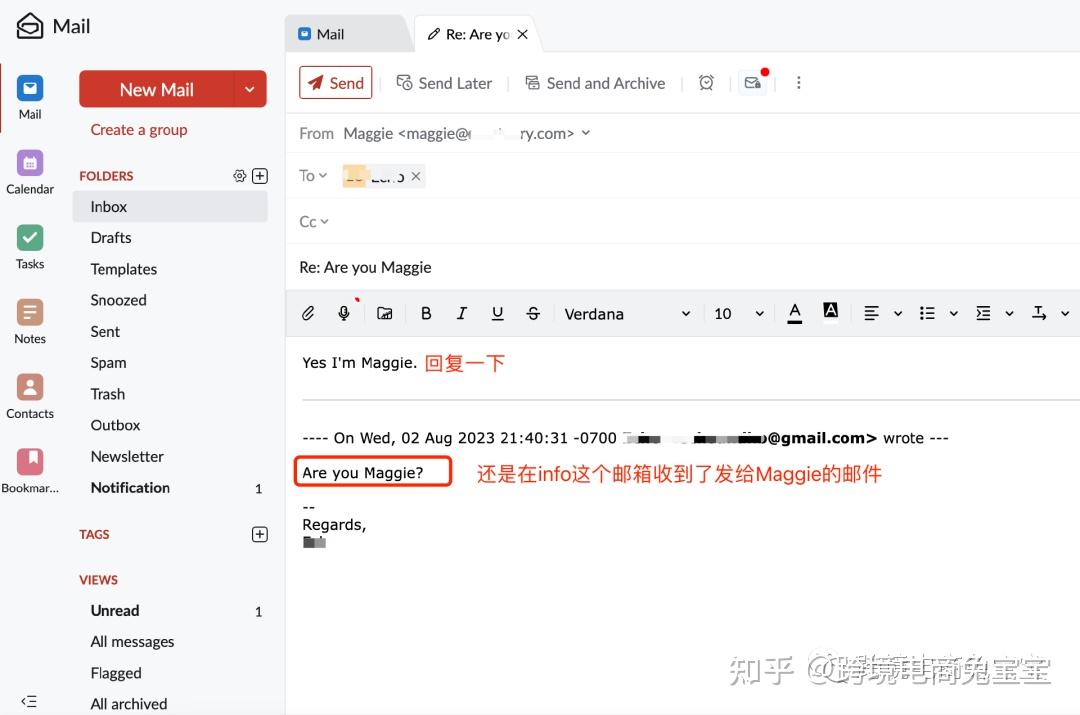Click the Create a group link
The width and height of the screenshot is (1080, 715).
click(139, 130)
